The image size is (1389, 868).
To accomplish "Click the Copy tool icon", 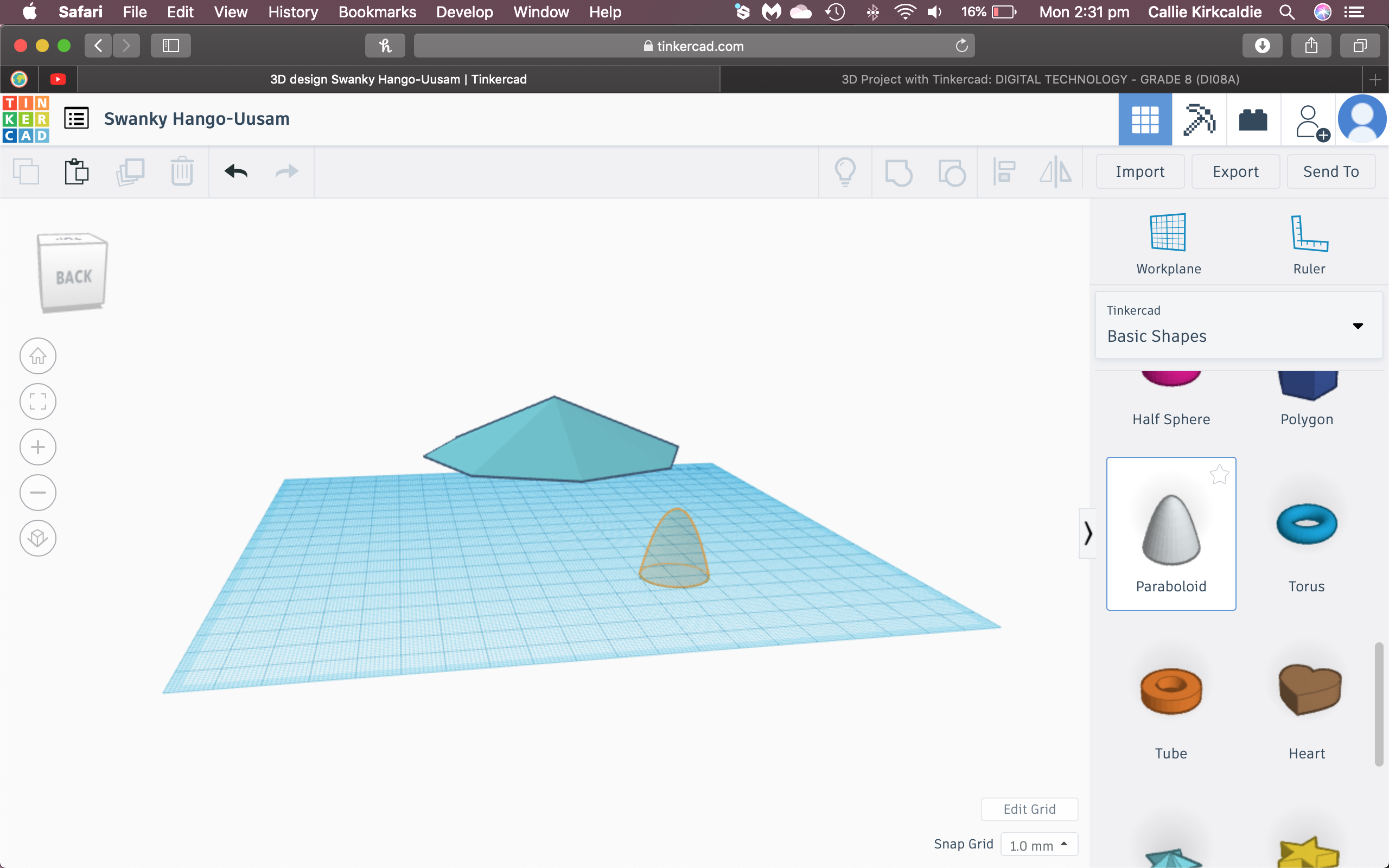I will point(26,171).
